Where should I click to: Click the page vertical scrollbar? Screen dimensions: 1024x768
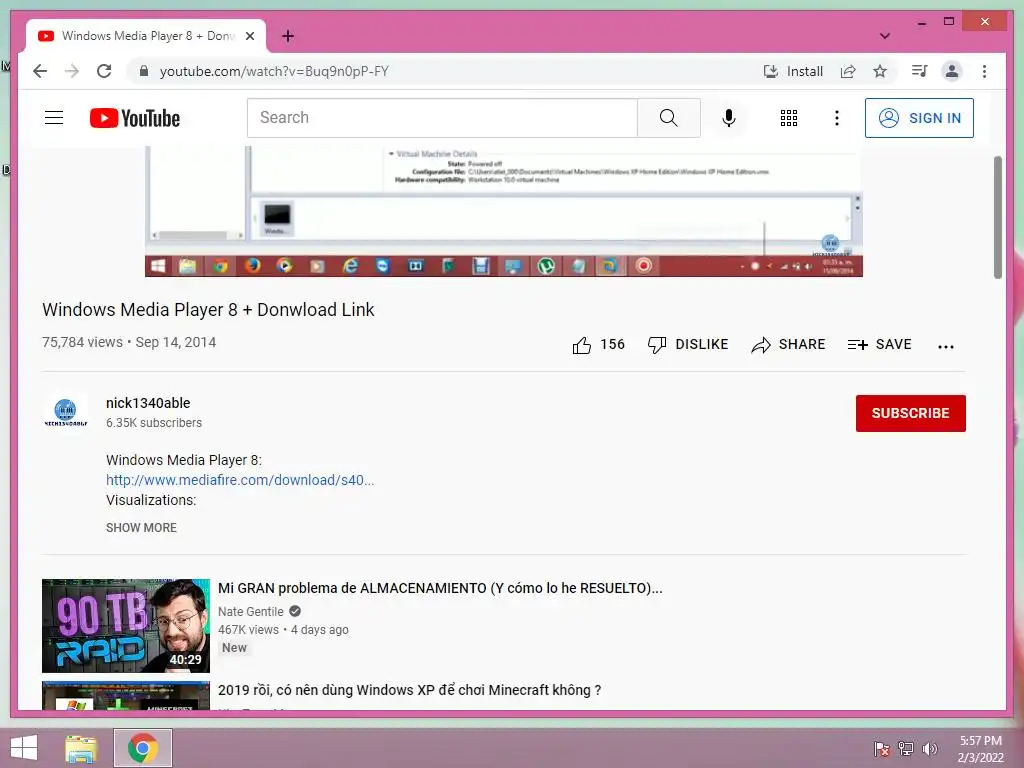coord(998,217)
